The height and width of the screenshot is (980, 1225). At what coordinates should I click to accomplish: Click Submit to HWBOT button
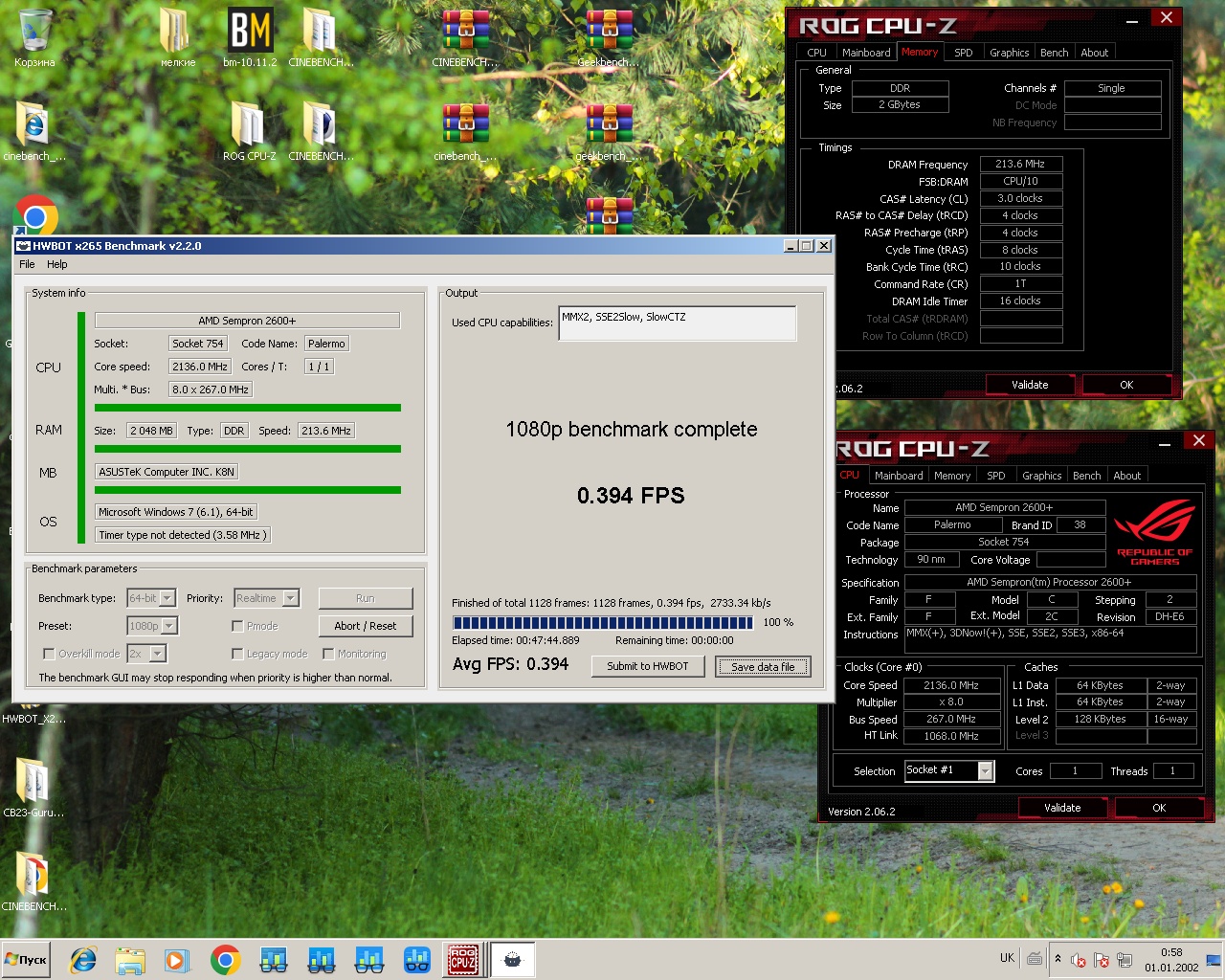[648, 666]
